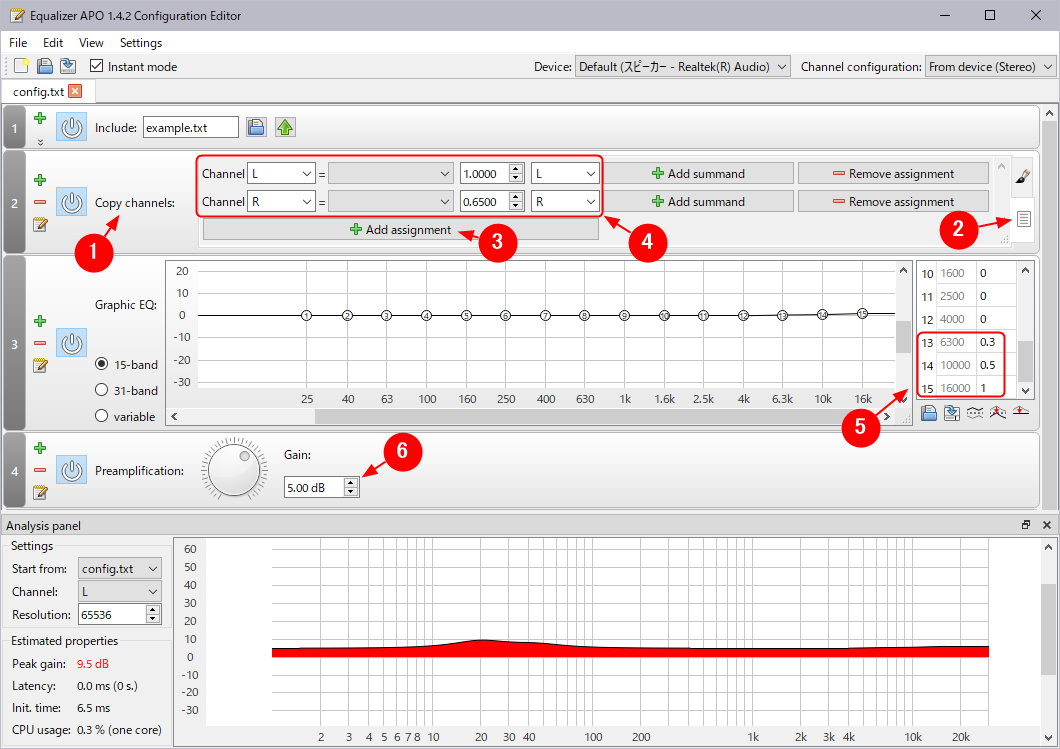Open the Settings menu

coord(140,43)
